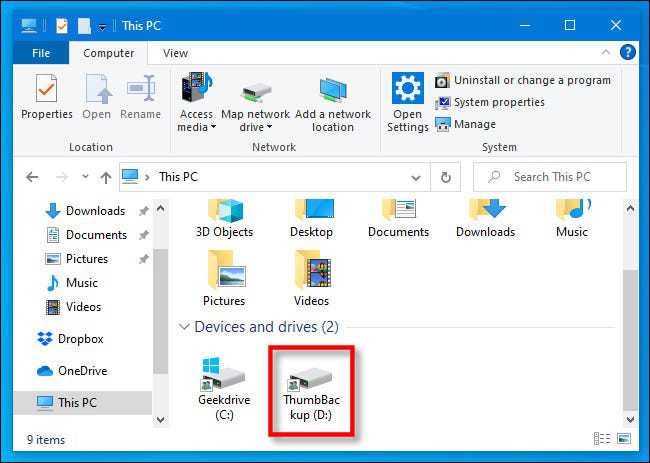
Task: Toggle the Downloads pin in navigation pane
Action: [x=143, y=211]
